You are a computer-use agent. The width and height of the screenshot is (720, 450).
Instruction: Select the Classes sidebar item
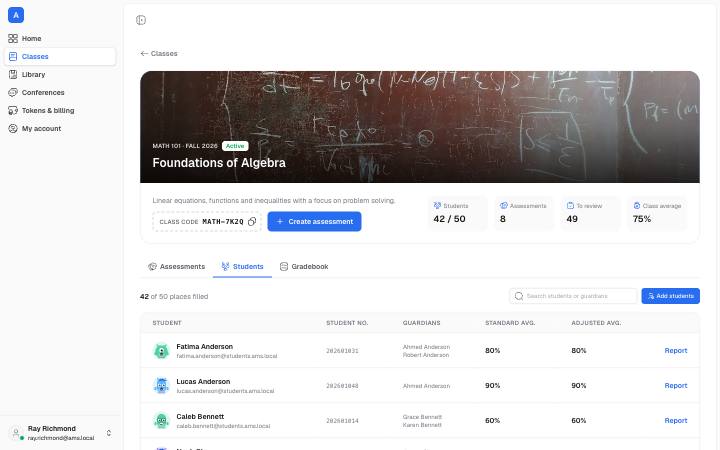coord(60,56)
